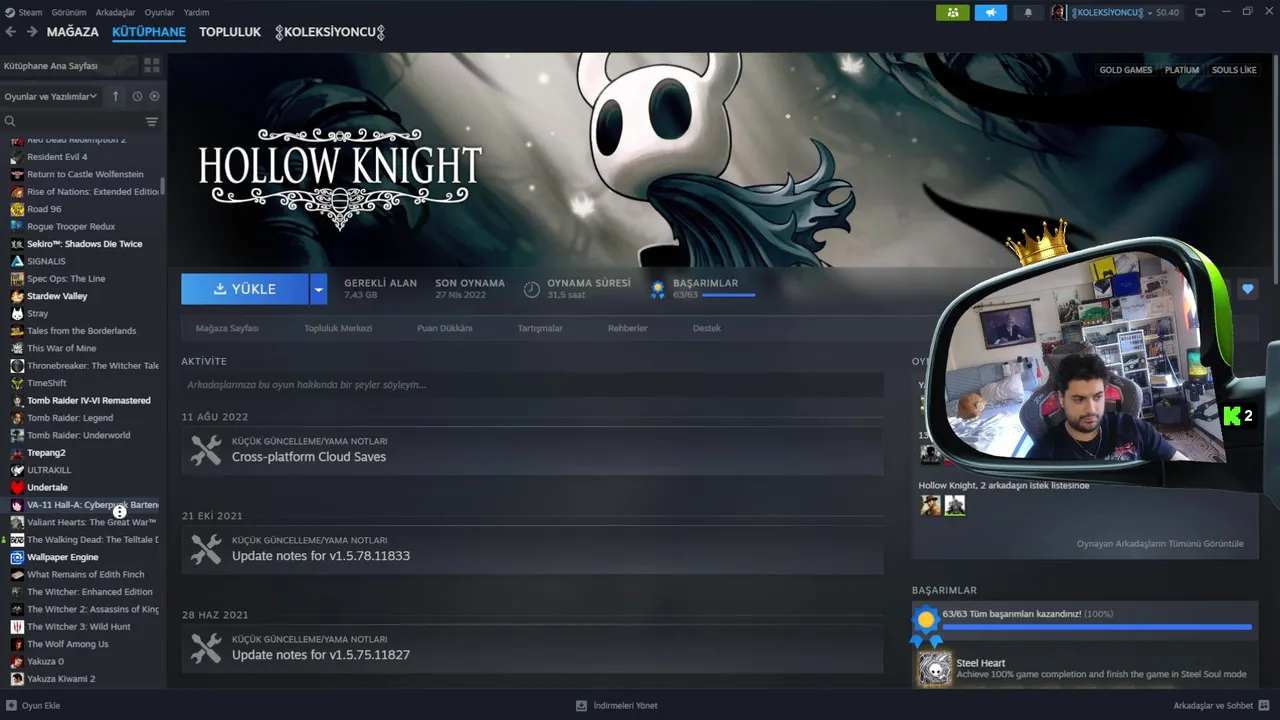Image resolution: width=1280 pixels, height=720 pixels.
Task: Select SIGNALIS in library list
Action: coord(46,261)
